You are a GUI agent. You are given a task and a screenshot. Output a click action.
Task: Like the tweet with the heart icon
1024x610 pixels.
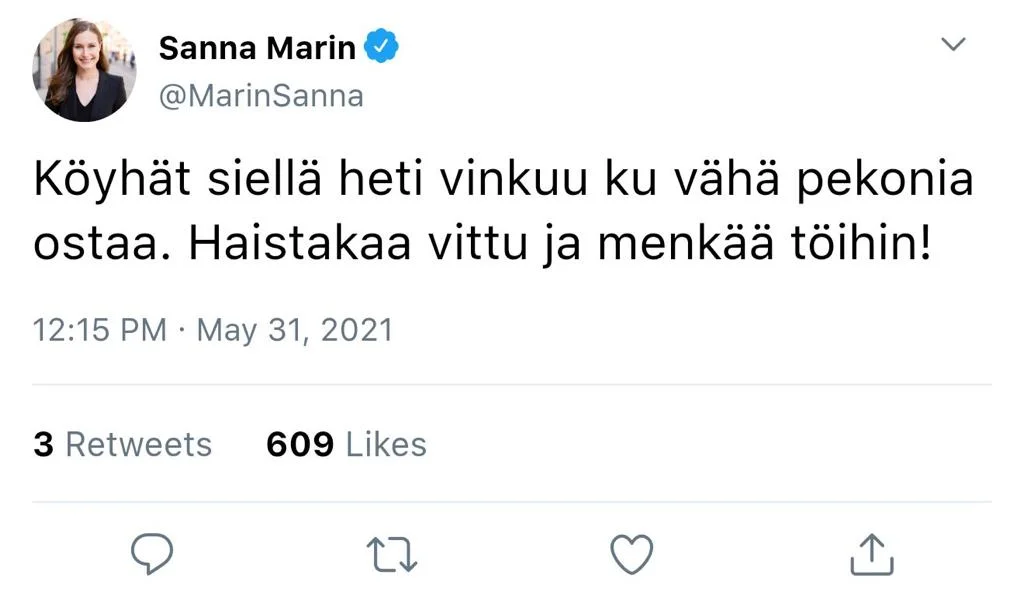click(x=632, y=555)
